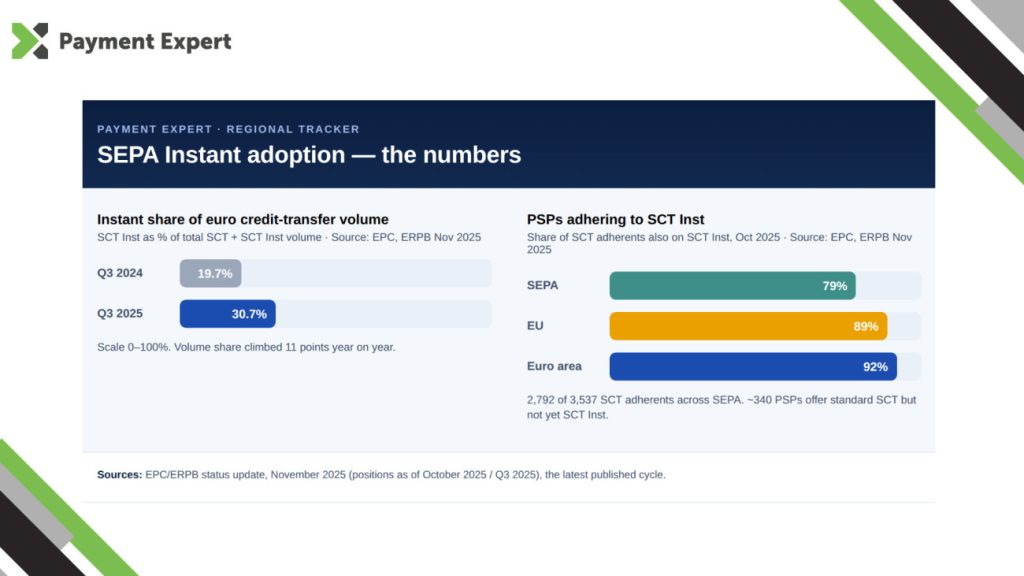Click the Euro area row label
This screenshot has width=1024, height=576.
pos(554,366)
